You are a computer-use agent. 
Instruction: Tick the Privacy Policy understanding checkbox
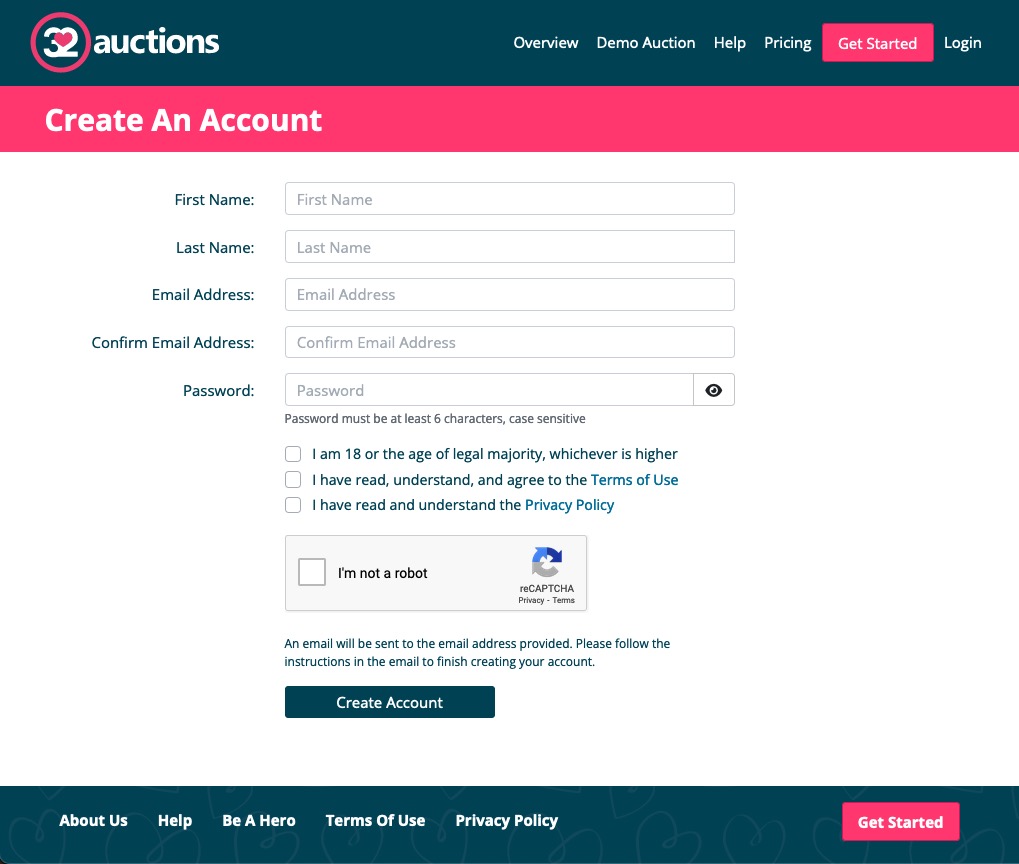click(293, 505)
